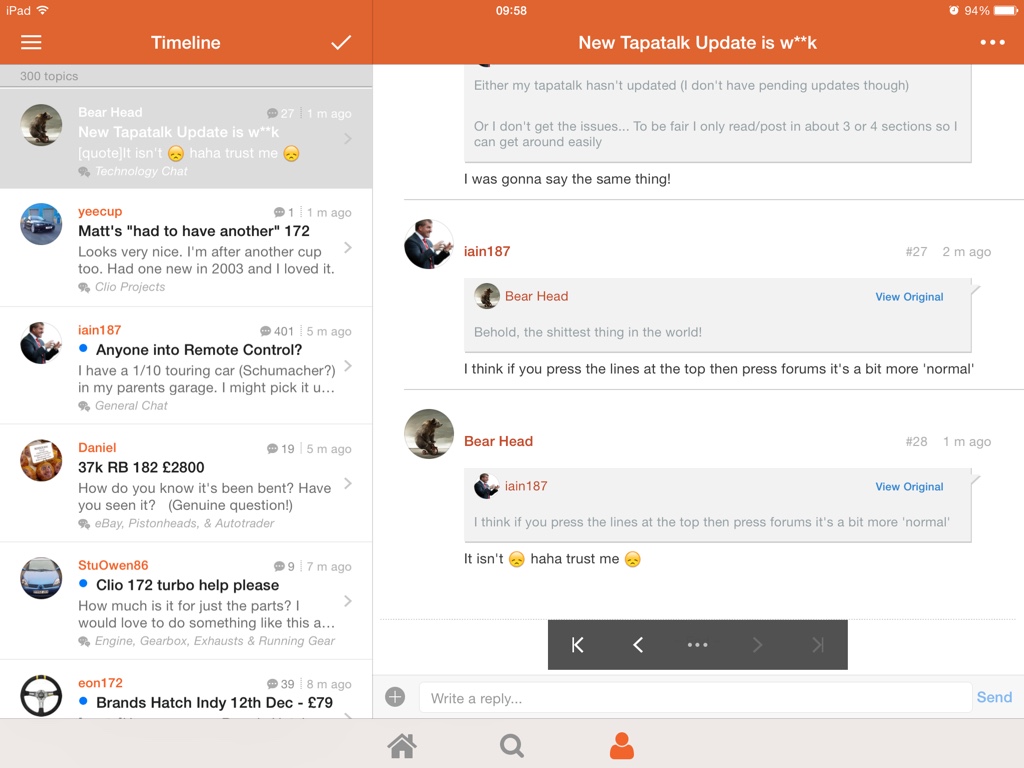Image resolution: width=1024 pixels, height=768 pixels.
Task: Open iain187 username on post #27
Action: tap(487, 252)
